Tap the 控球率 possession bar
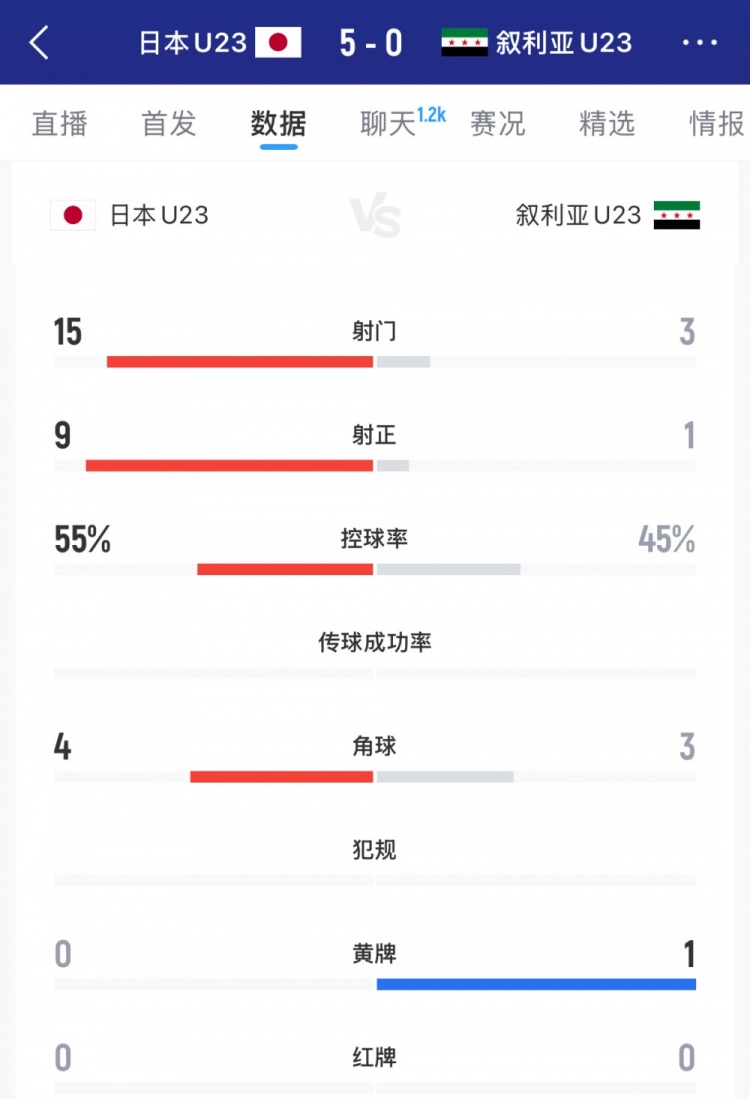The image size is (750, 1099). 375,567
